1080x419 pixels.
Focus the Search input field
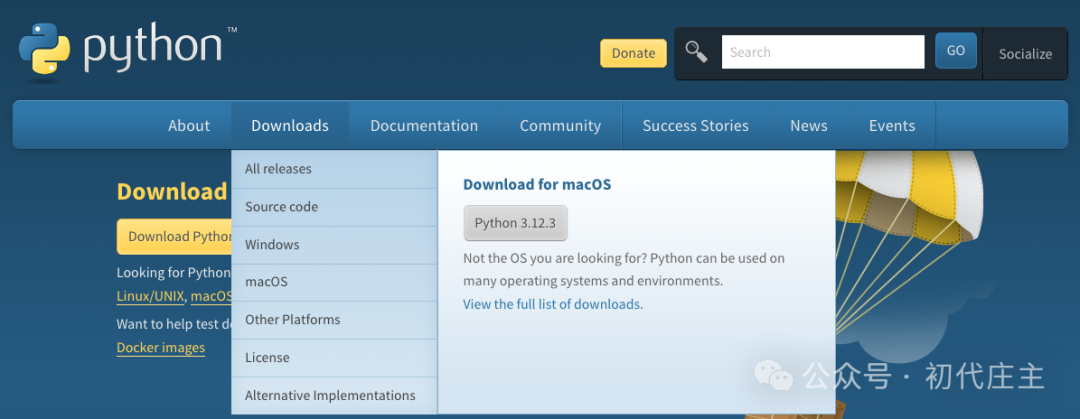(x=822, y=52)
